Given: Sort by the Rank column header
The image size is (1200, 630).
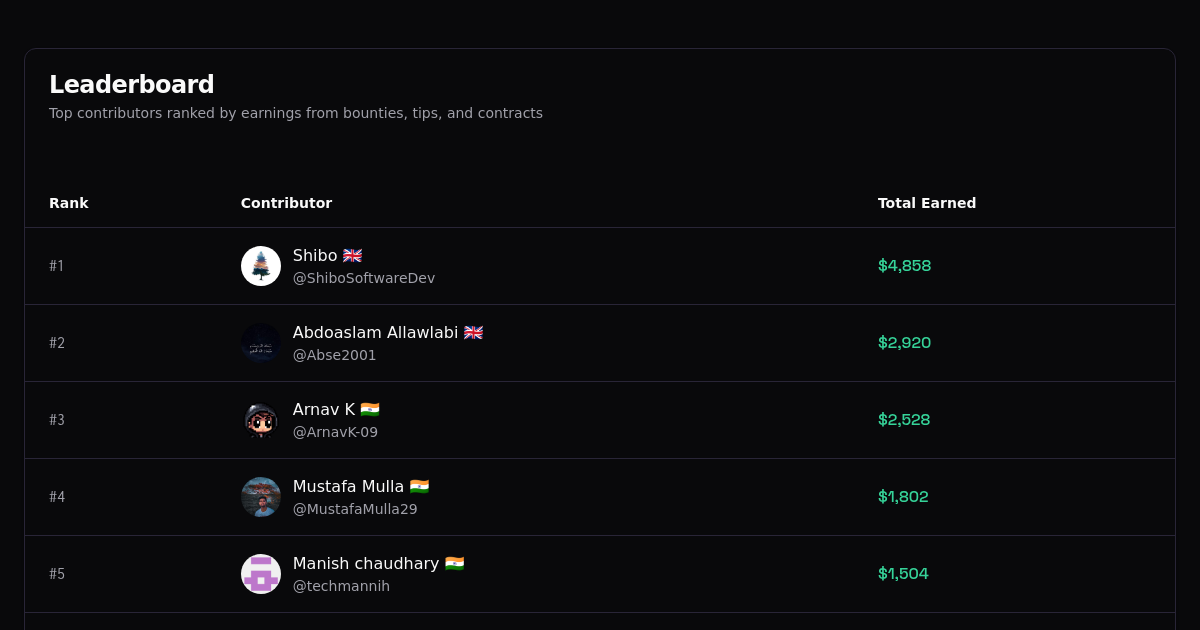Looking at the screenshot, I should click(69, 203).
